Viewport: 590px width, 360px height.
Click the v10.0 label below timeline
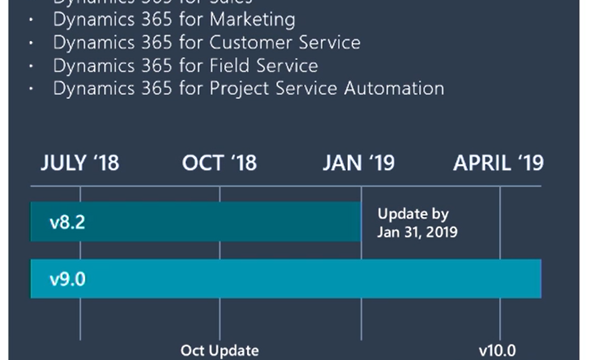pos(497,351)
